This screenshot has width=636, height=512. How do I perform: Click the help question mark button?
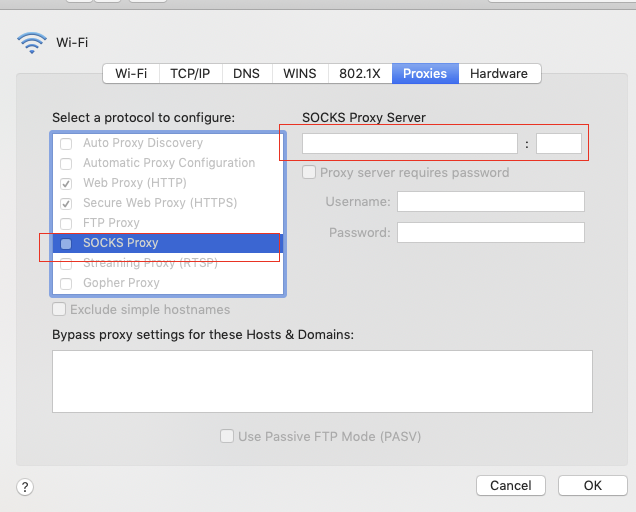point(25,486)
